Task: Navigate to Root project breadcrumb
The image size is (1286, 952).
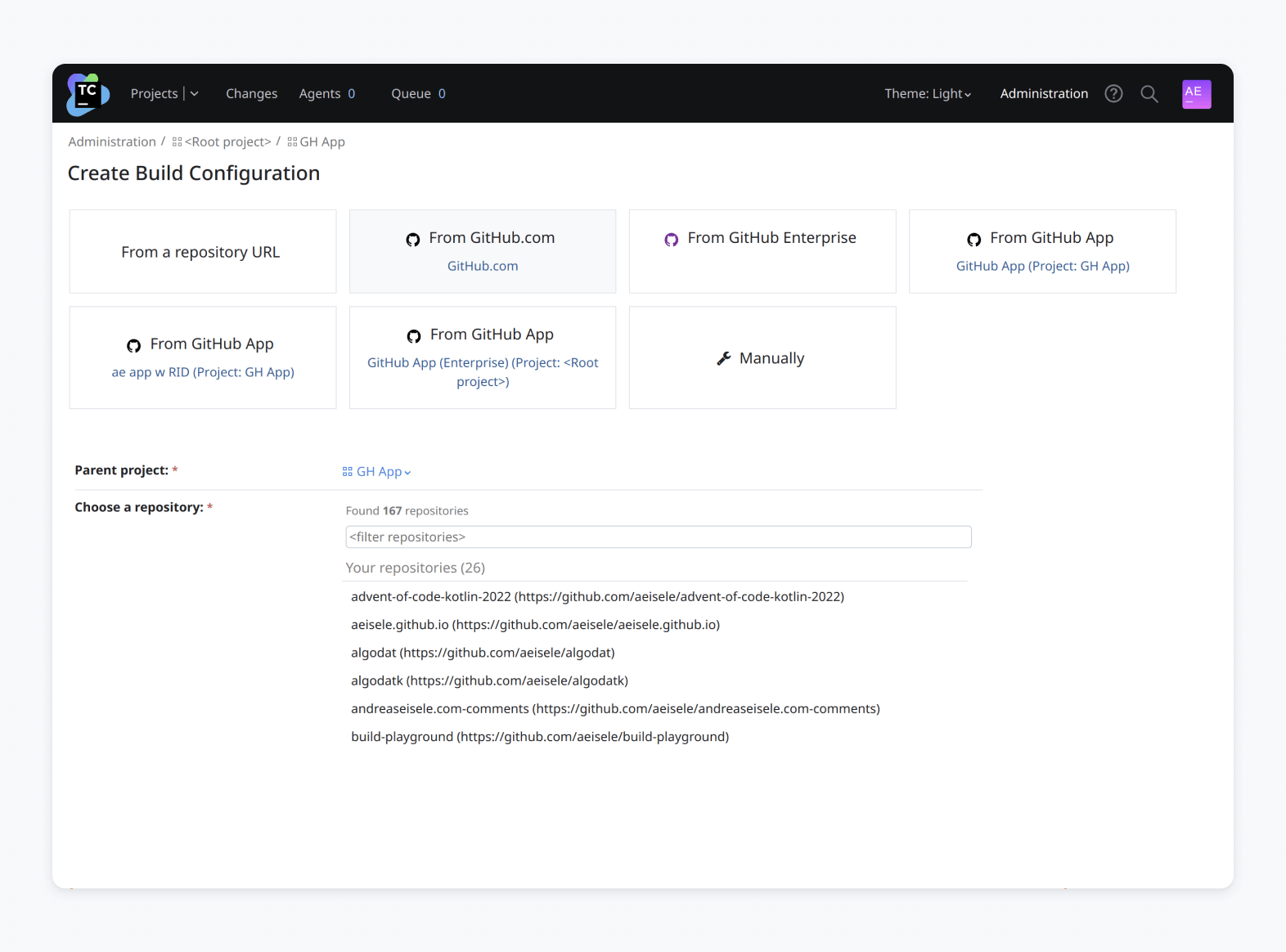Action: tap(227, 142)
